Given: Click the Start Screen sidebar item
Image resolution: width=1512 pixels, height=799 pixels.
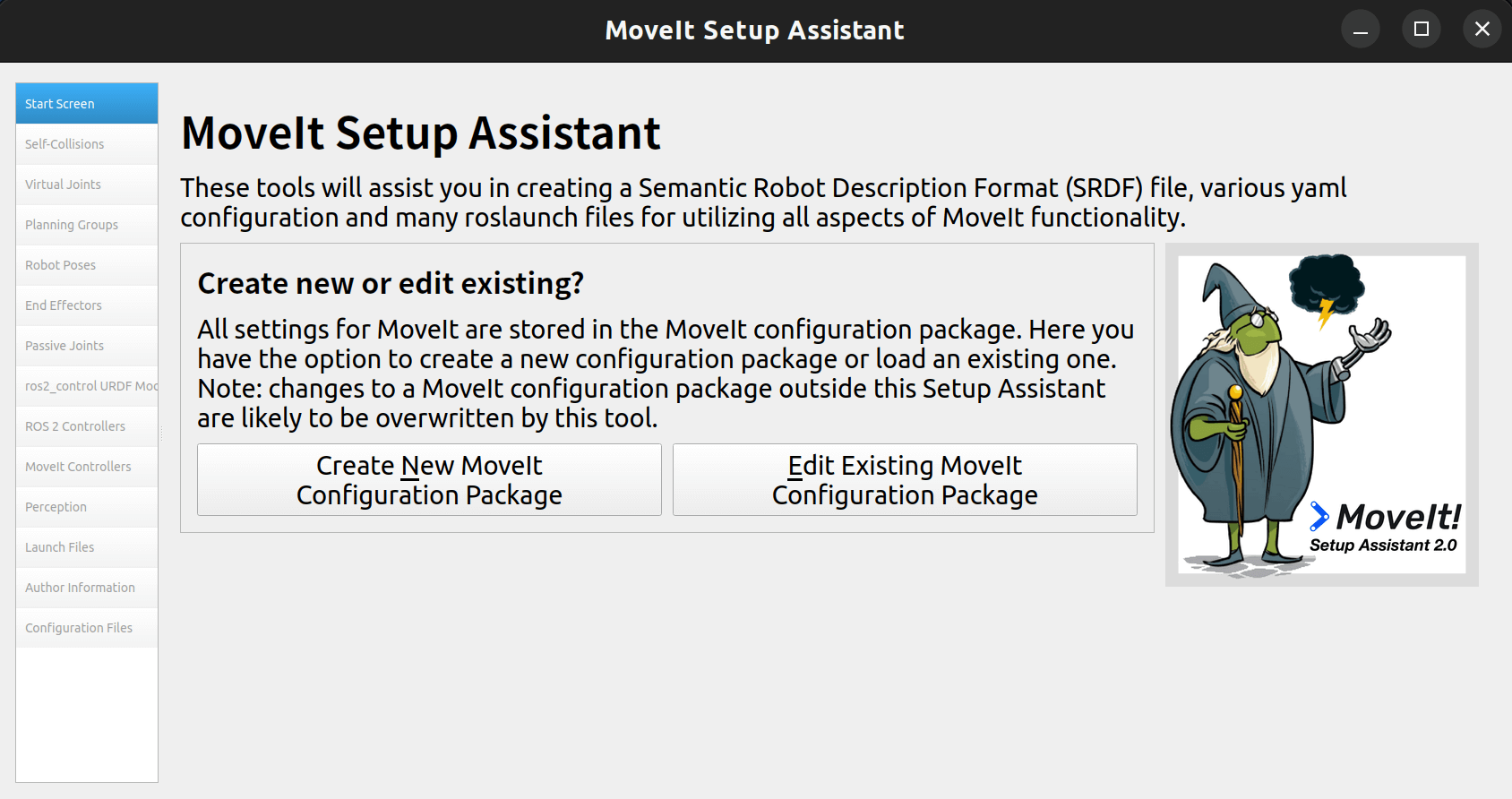Looking at the screenshot, I should click(x=86, y=104).
